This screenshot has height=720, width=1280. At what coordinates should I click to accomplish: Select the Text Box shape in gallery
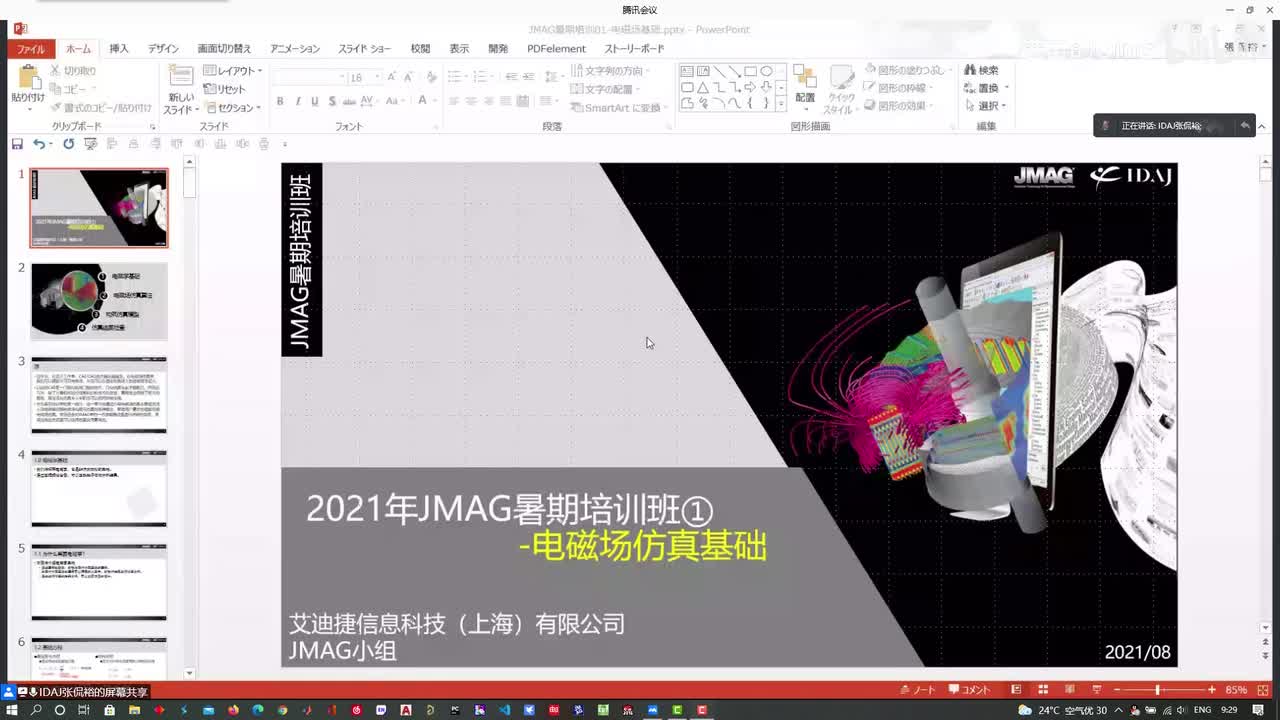[x=688, y=71]
